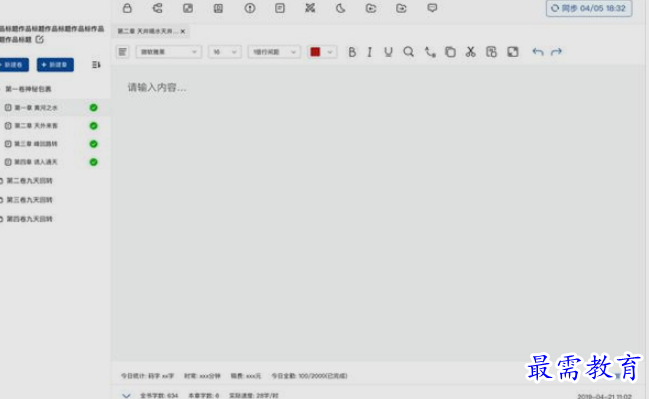Viewport: 649px width, 399px height.
Task: Toggle bold formatting
Action: pos(352,52)
